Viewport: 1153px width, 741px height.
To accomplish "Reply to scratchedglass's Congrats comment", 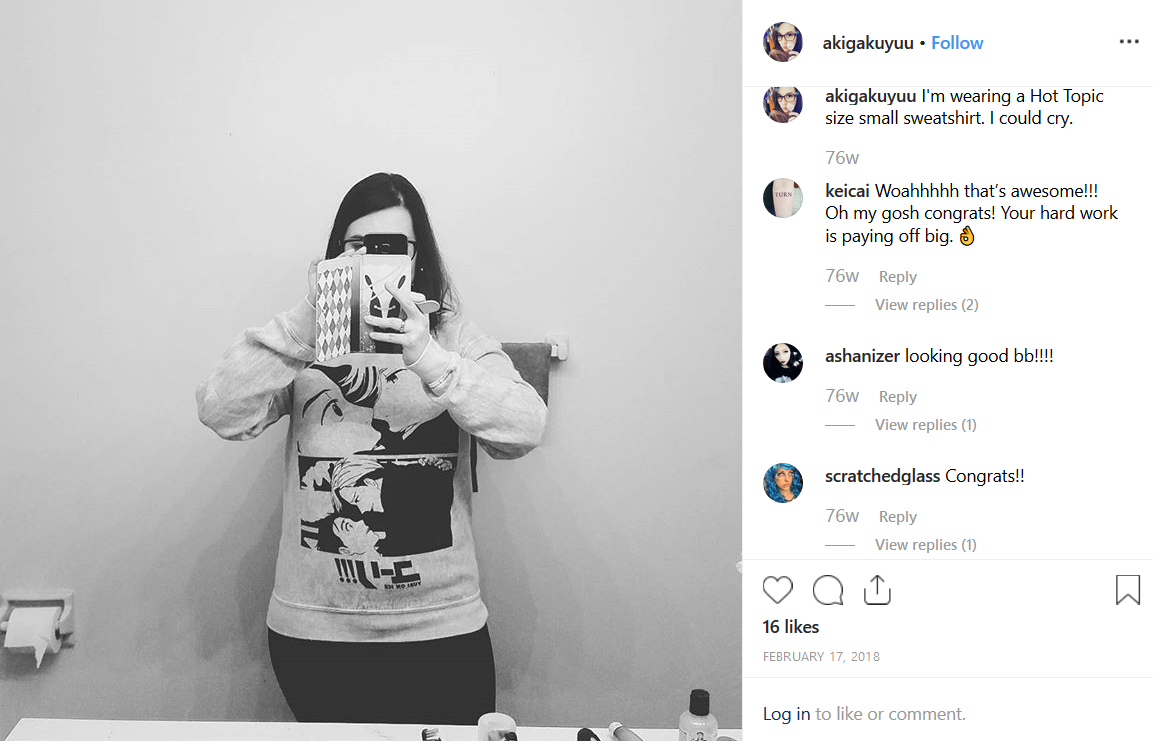I will click(x=898, y=516).
